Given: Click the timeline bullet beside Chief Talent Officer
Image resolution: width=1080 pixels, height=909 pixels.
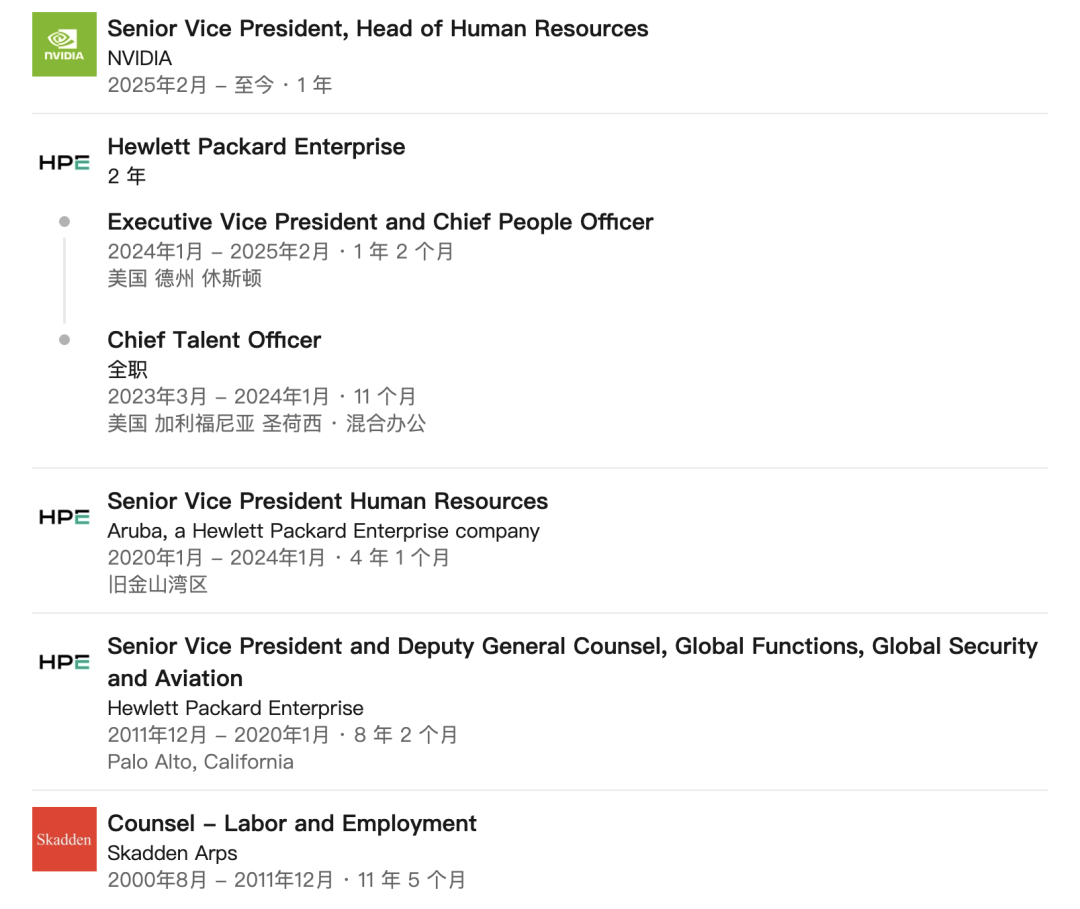Looking at the screenshot, I should (65, 340).
